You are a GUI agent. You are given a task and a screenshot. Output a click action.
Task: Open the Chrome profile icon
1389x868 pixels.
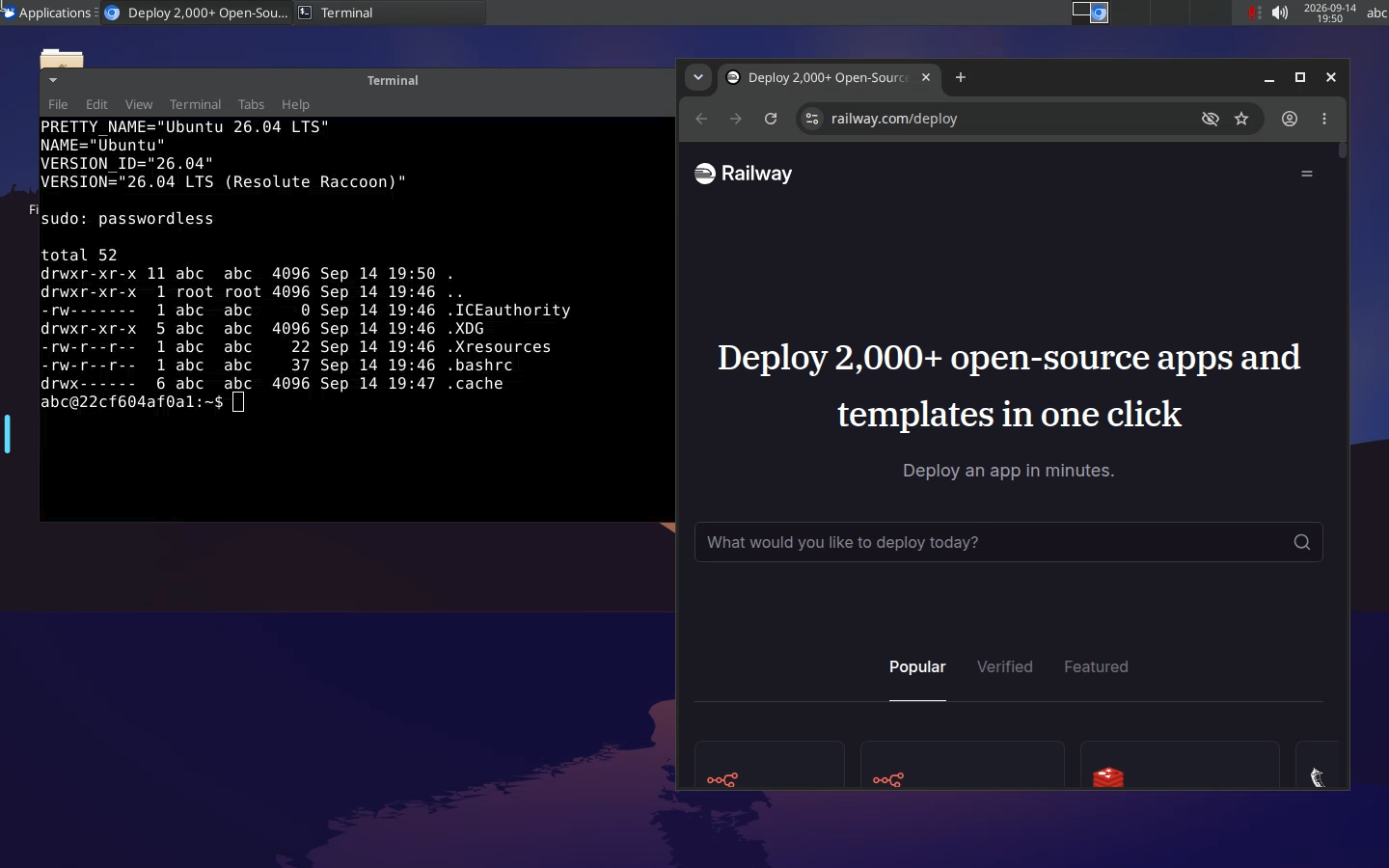point(1290,119)
